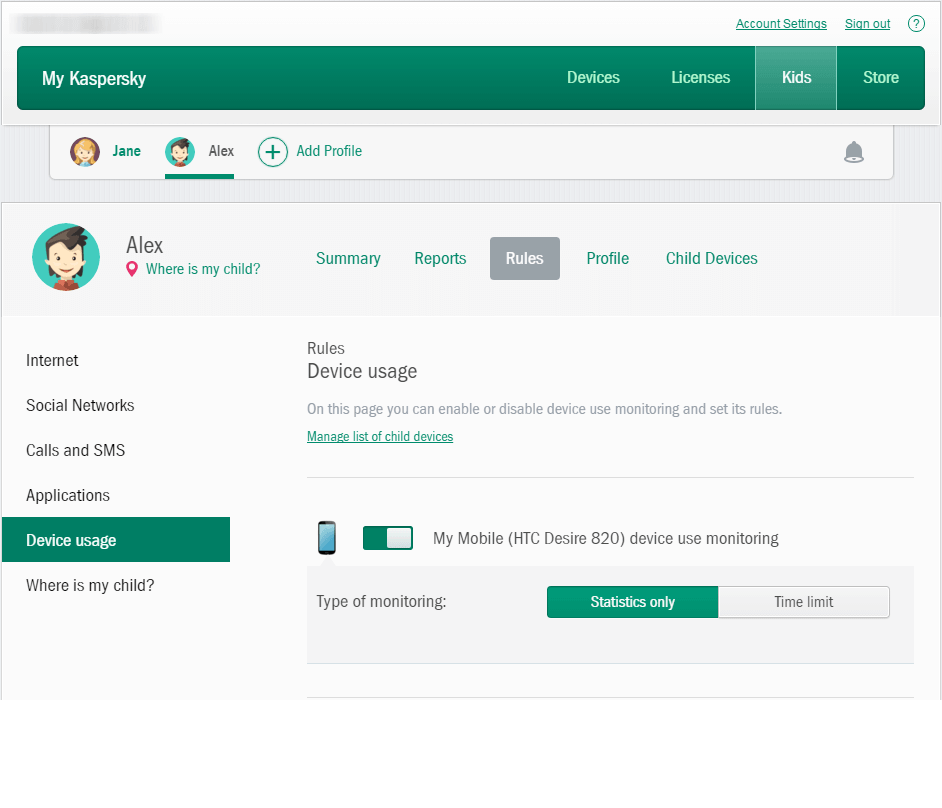Screen dimensions: 942x808
Task: Select Alex's profile avatar
Action: point(180,151)
